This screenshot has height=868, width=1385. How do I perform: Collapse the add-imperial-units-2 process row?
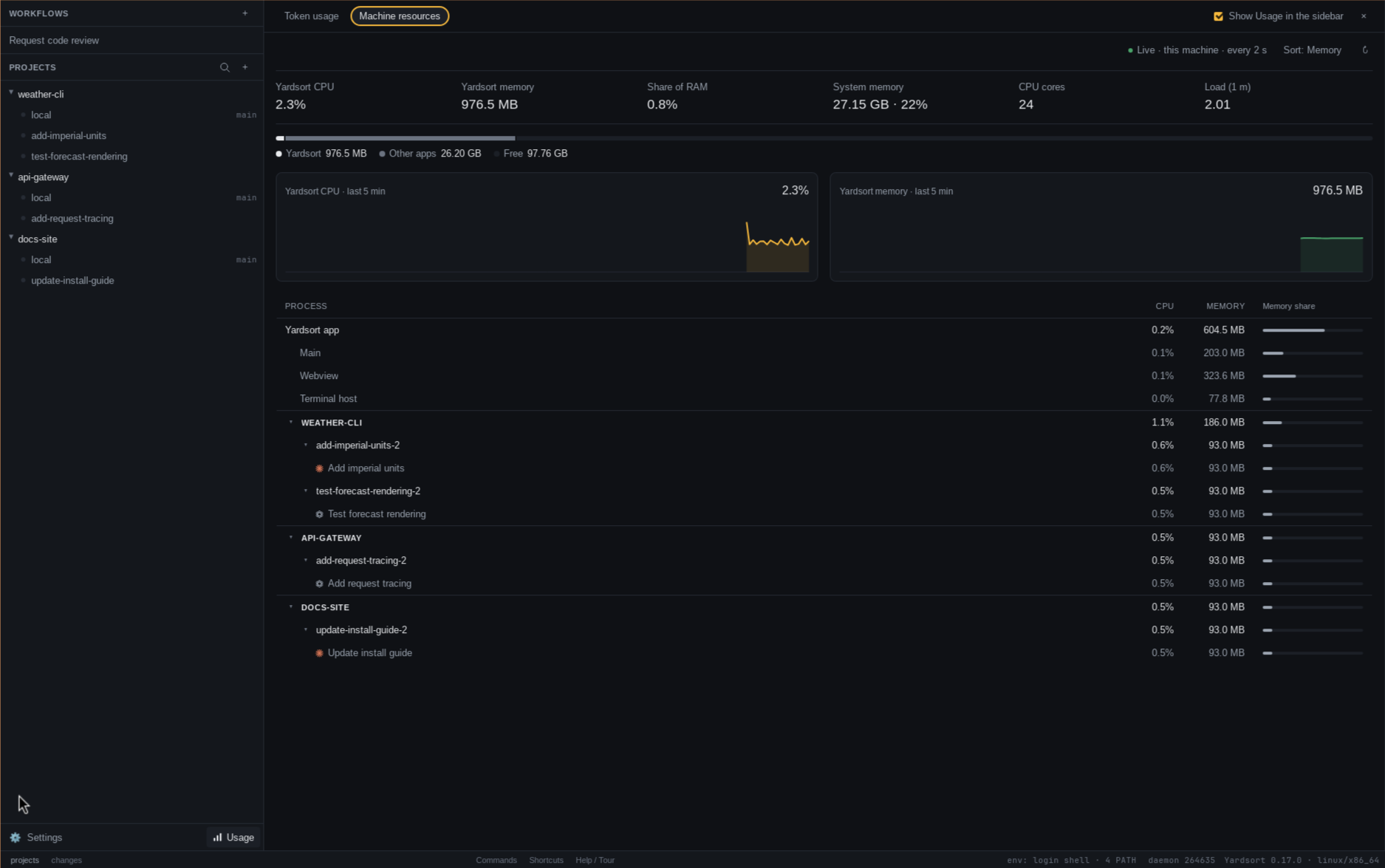click(306, 445)
